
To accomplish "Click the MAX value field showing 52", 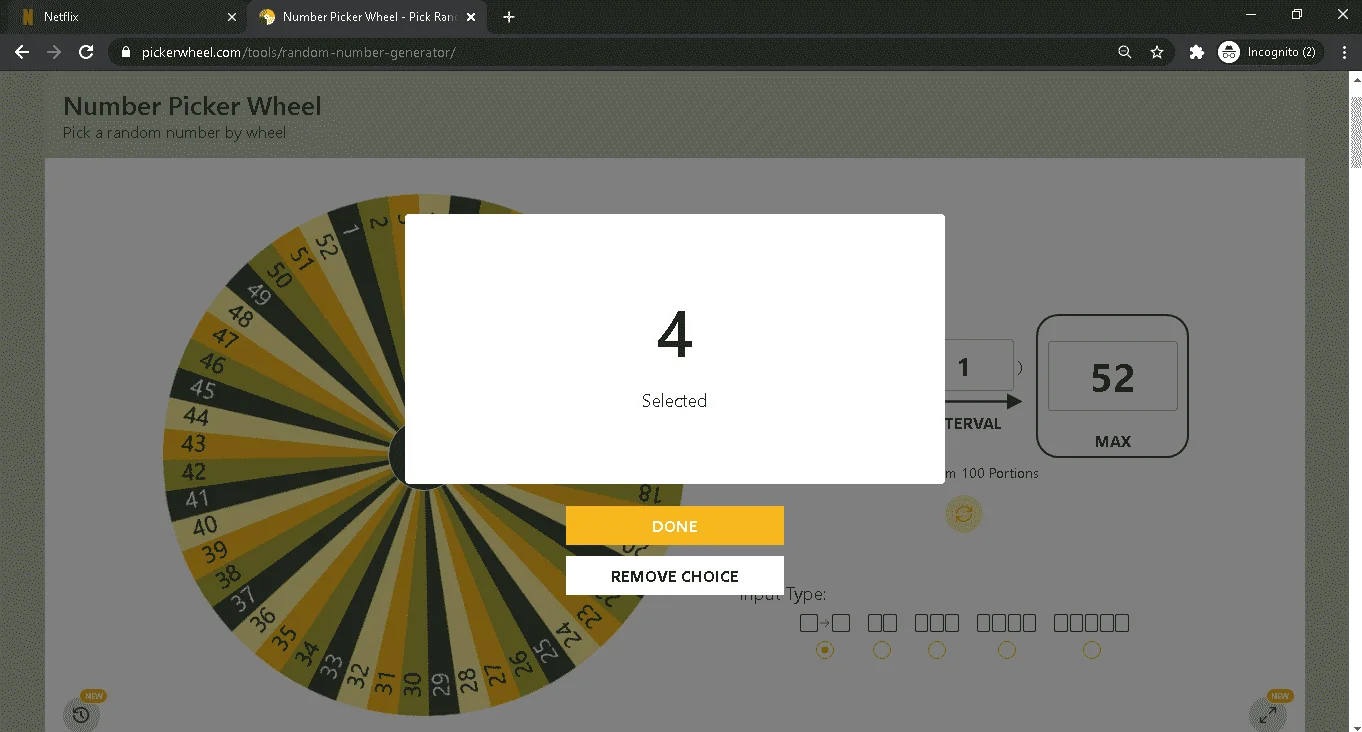I will [x=1113, y=377].
